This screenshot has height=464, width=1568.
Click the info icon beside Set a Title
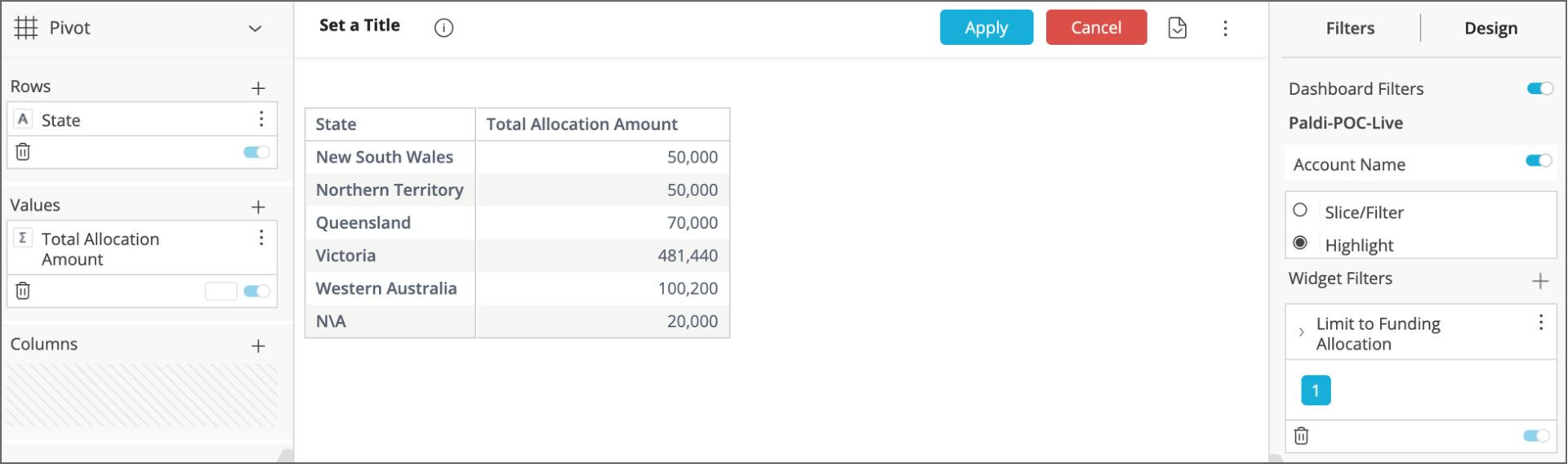(443, 28)
